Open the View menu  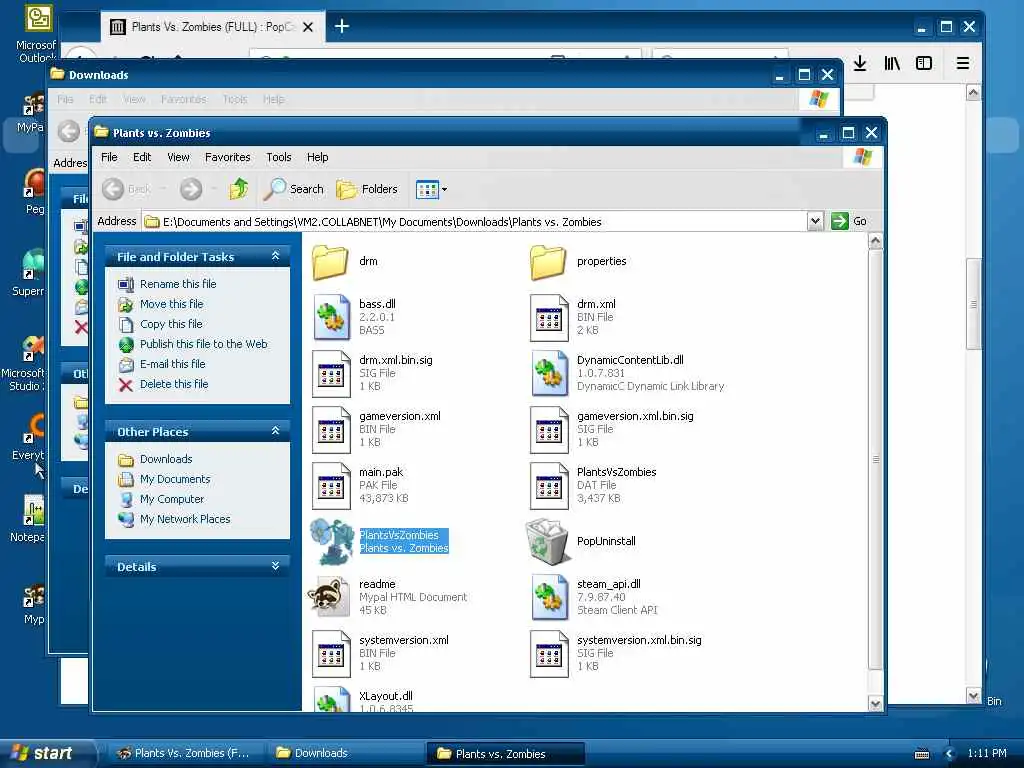point(178,157)
